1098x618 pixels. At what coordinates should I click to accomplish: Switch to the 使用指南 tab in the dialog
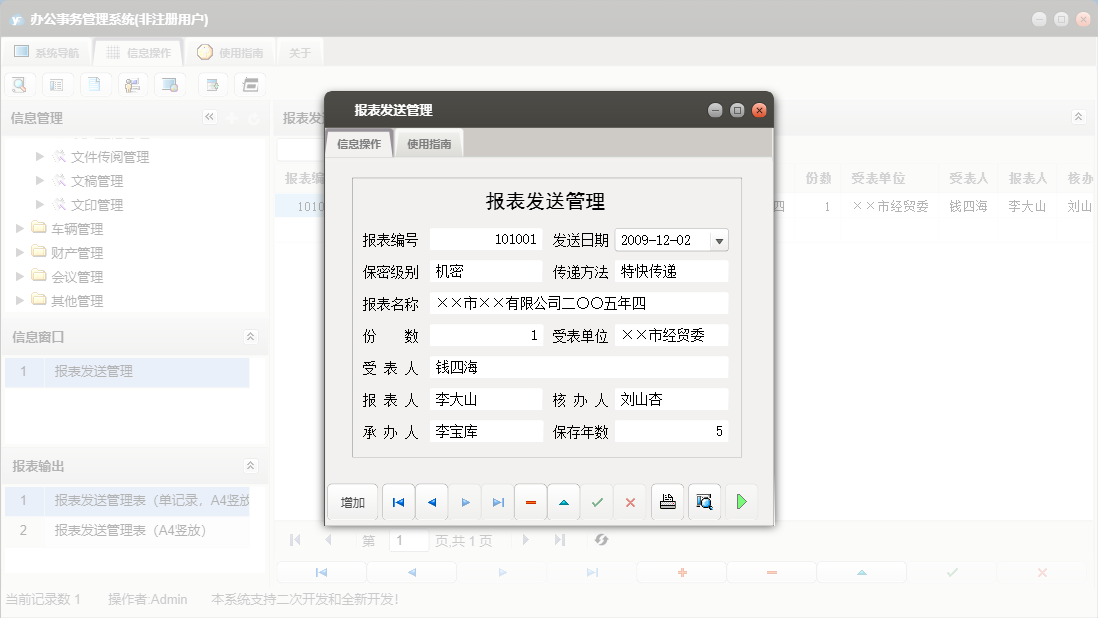(x=428, y=142)
